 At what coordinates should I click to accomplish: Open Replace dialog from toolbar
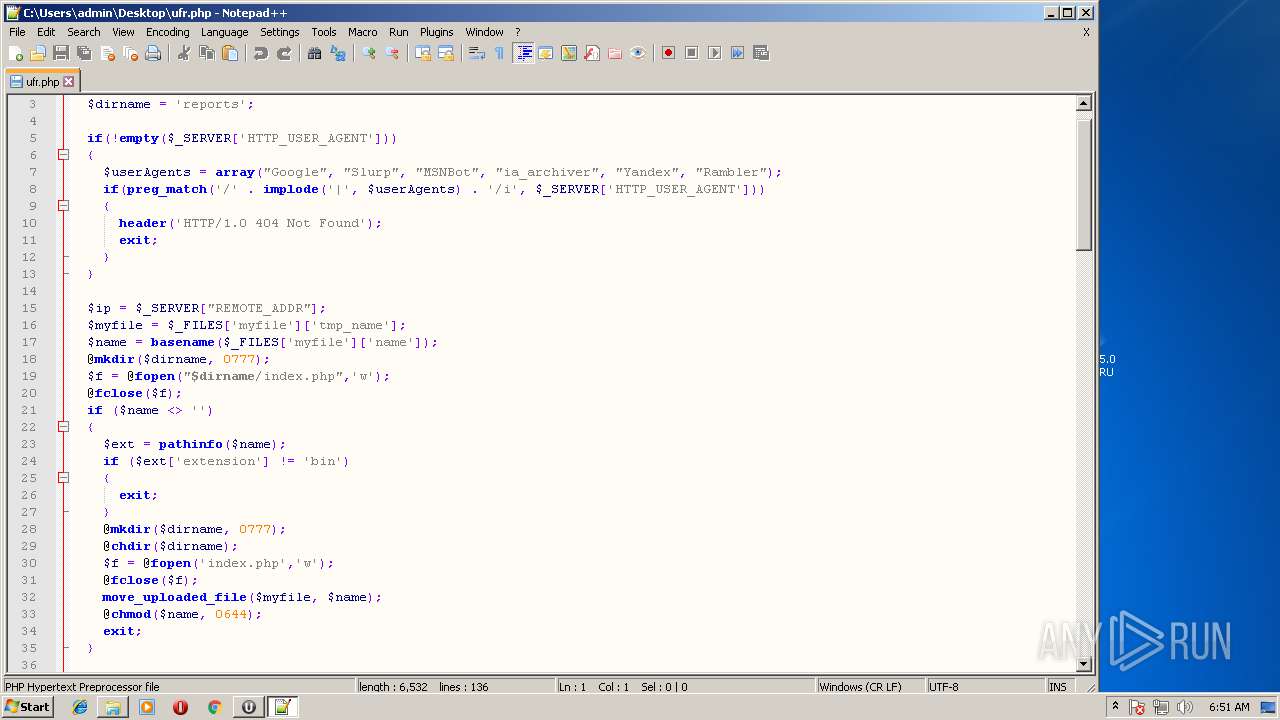[x=338, y=53]
